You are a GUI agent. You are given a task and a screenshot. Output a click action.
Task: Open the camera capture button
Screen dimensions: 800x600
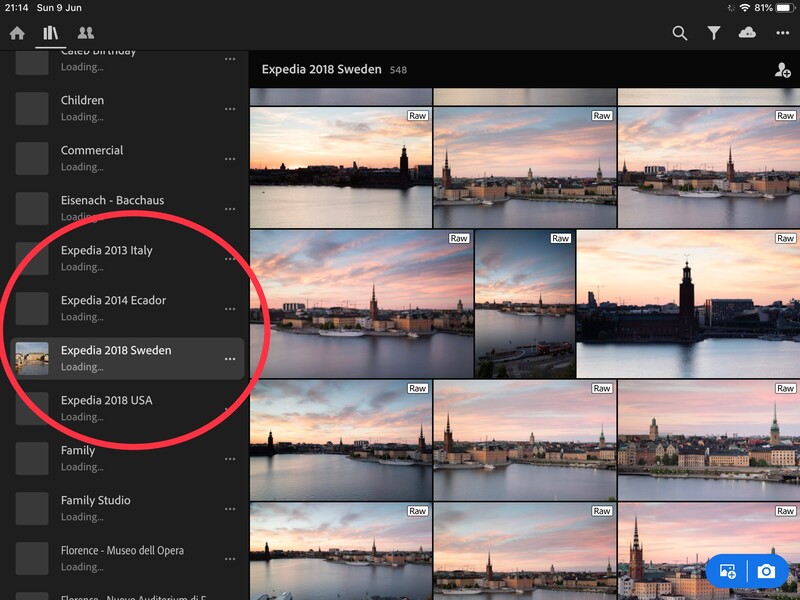(766, 571)
